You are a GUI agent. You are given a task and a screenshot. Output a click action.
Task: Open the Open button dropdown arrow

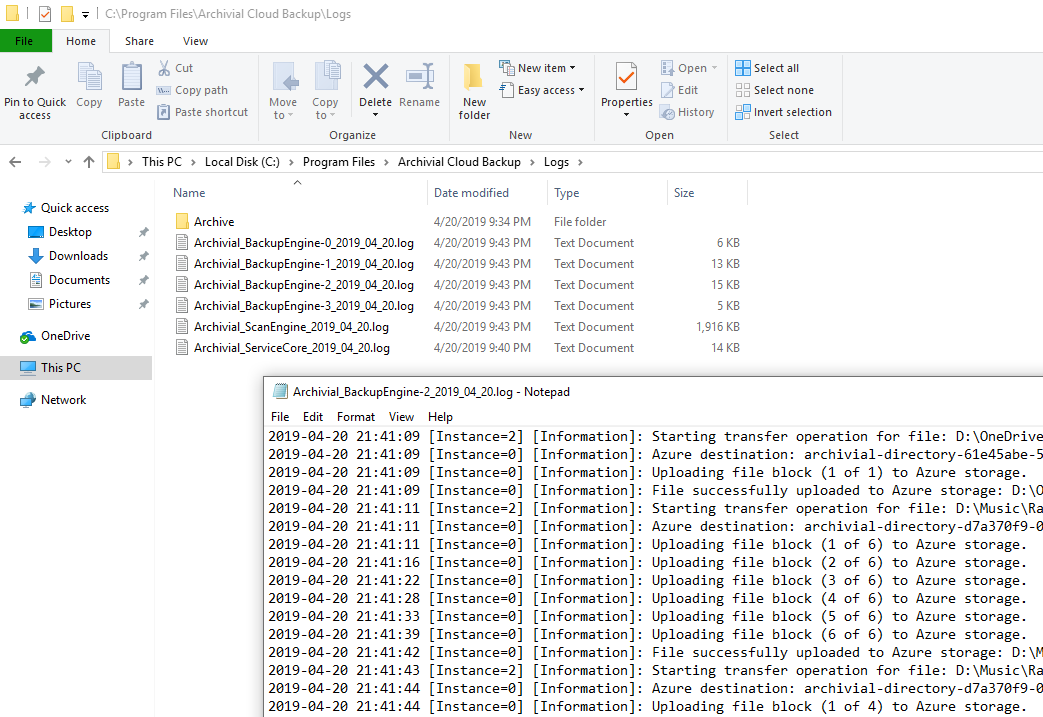[x=714, y=68]
